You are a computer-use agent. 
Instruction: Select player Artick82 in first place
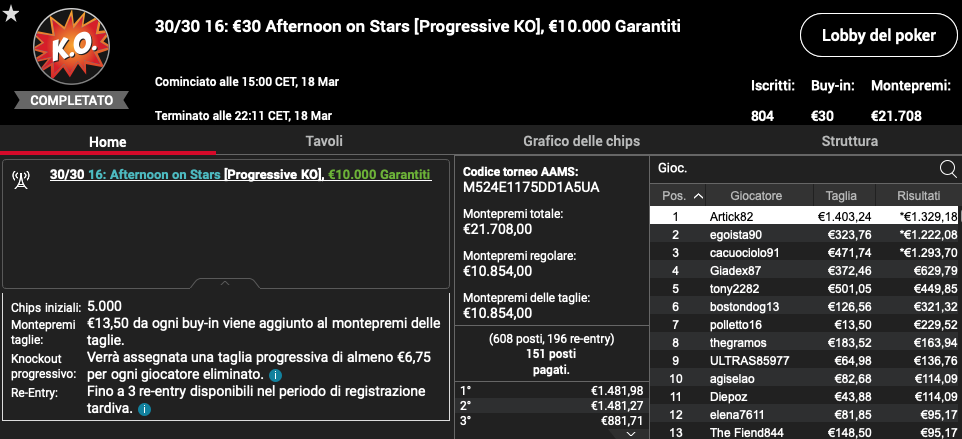806,216
